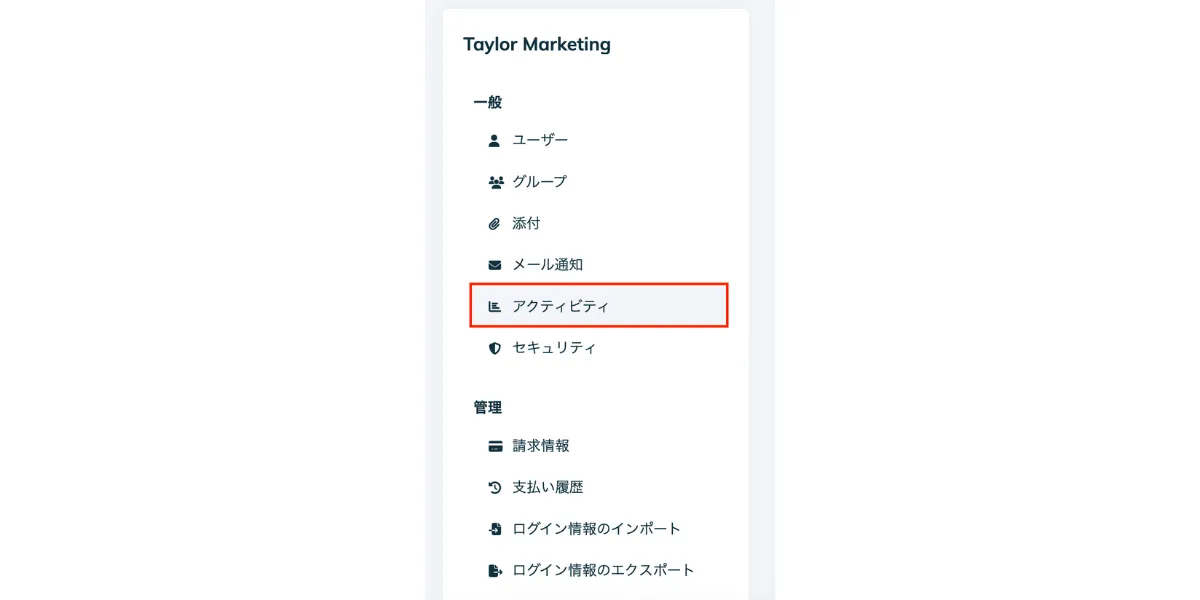The width and height of the screenshot is (1200, 600).
Task: Click the export file icon for ログイン情報のエクスポート
Action: [494, 571]
